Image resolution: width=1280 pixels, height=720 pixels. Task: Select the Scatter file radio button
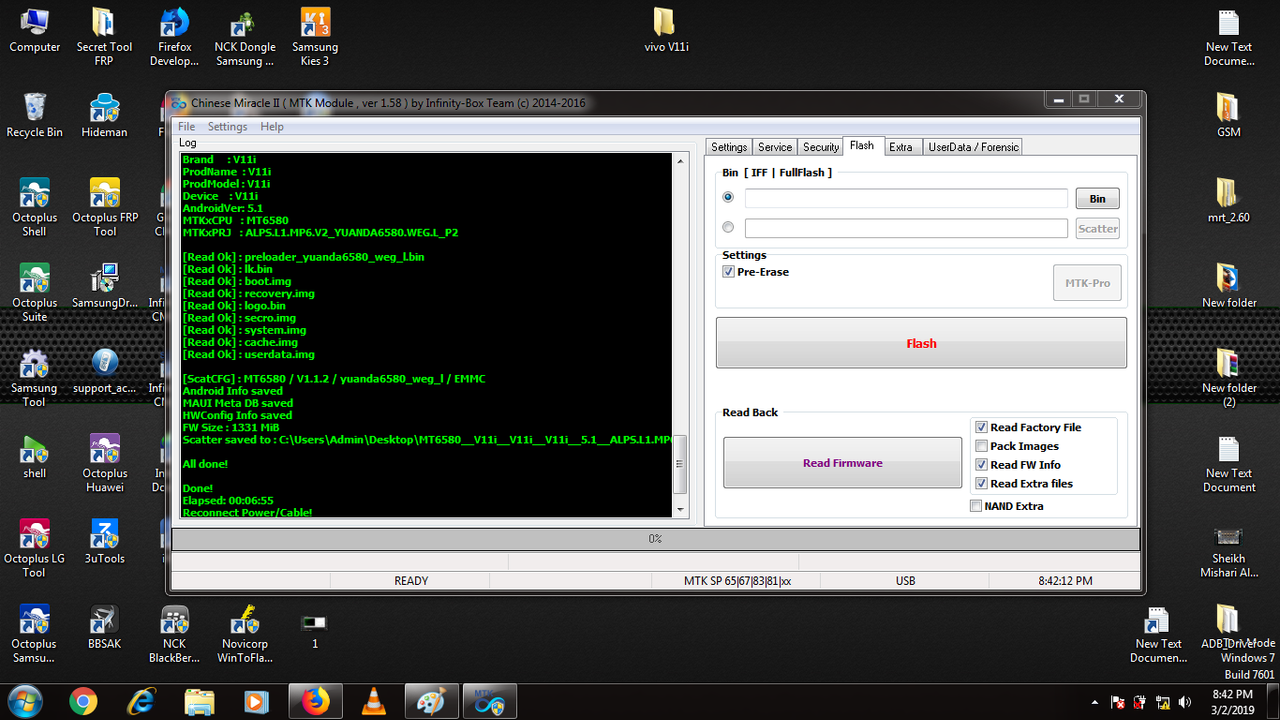tap(728, 228)
